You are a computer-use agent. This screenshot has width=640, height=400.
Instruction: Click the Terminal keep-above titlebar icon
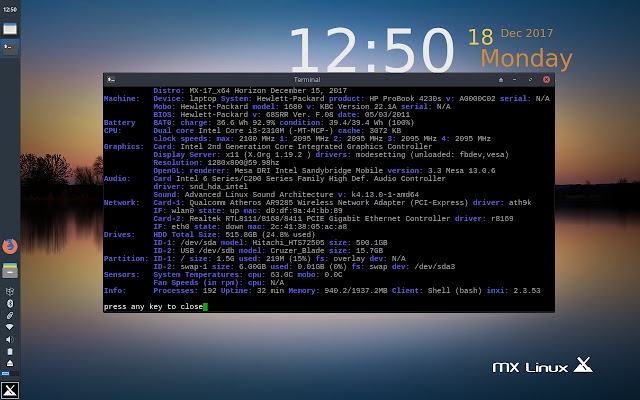click(501, 80)
